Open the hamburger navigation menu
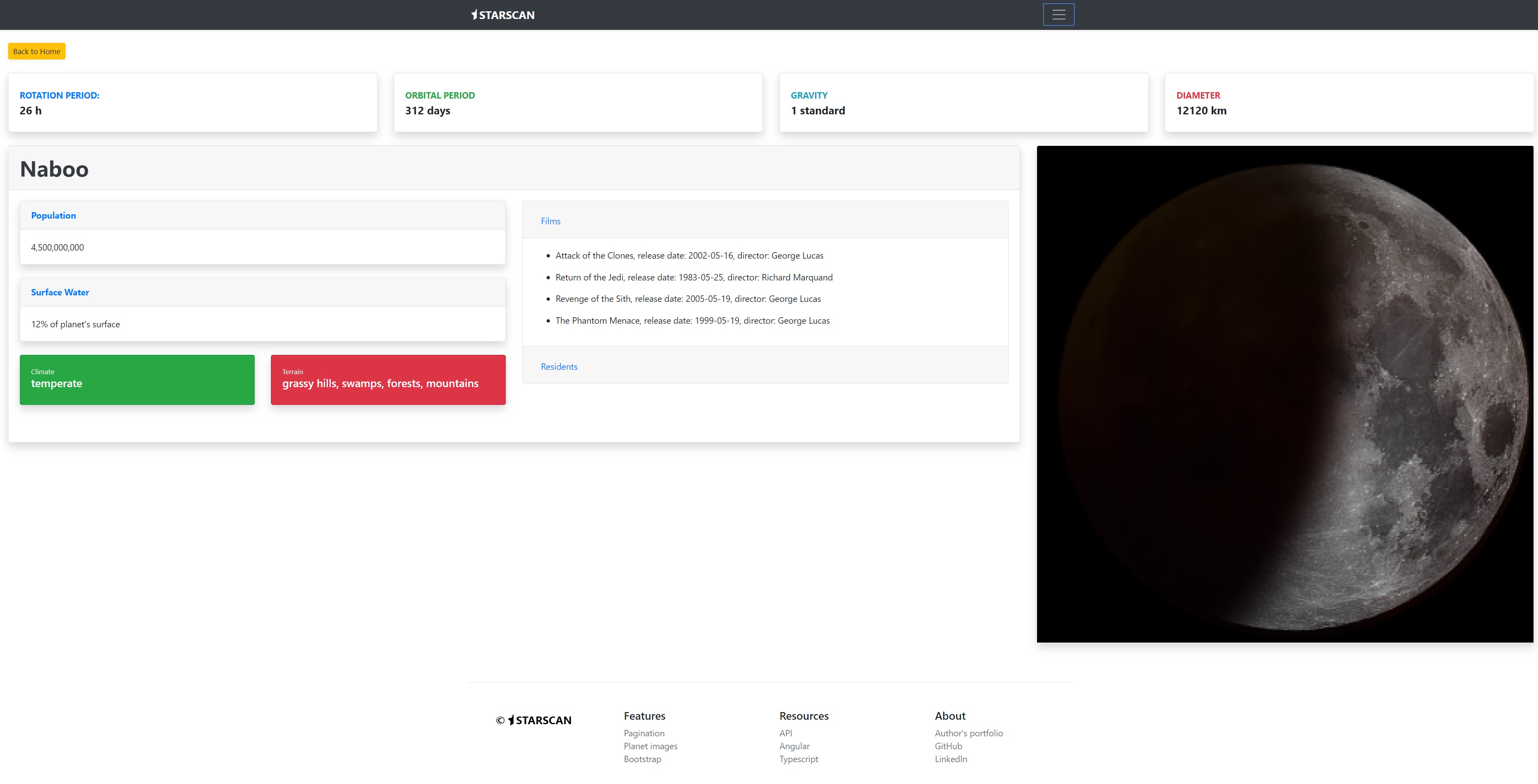This screenshot has width=1538, height=784. click(1058, 15)
